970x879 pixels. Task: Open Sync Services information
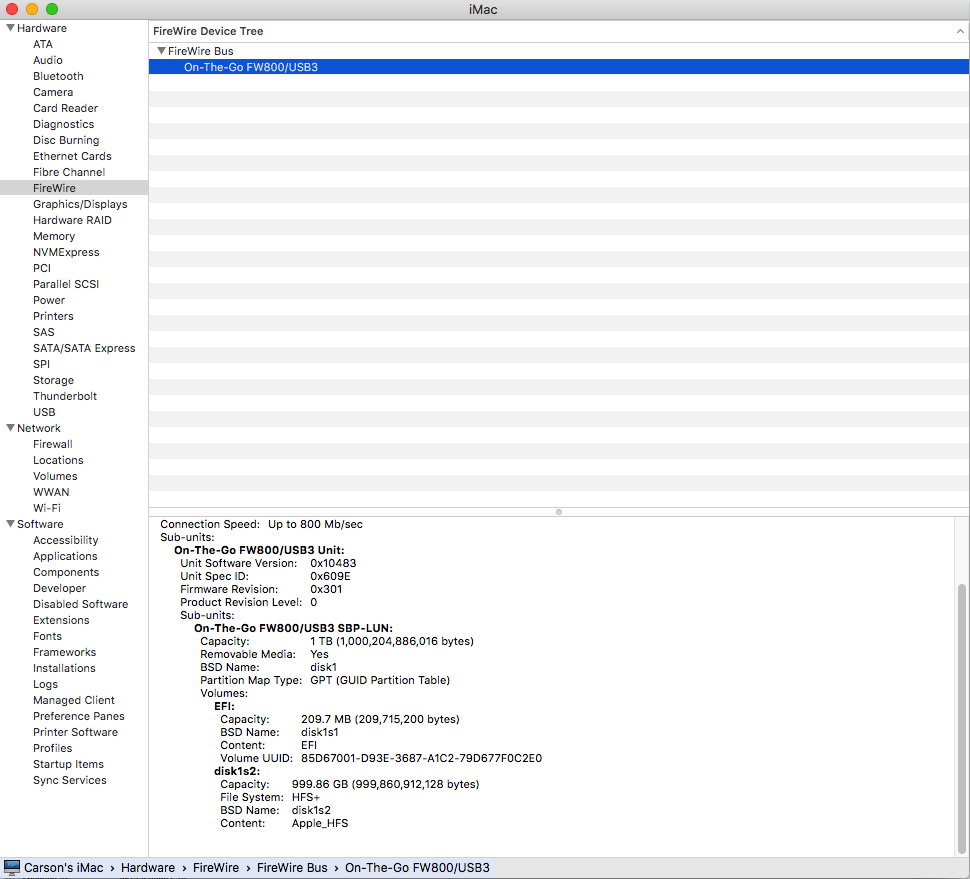point(70,780)
